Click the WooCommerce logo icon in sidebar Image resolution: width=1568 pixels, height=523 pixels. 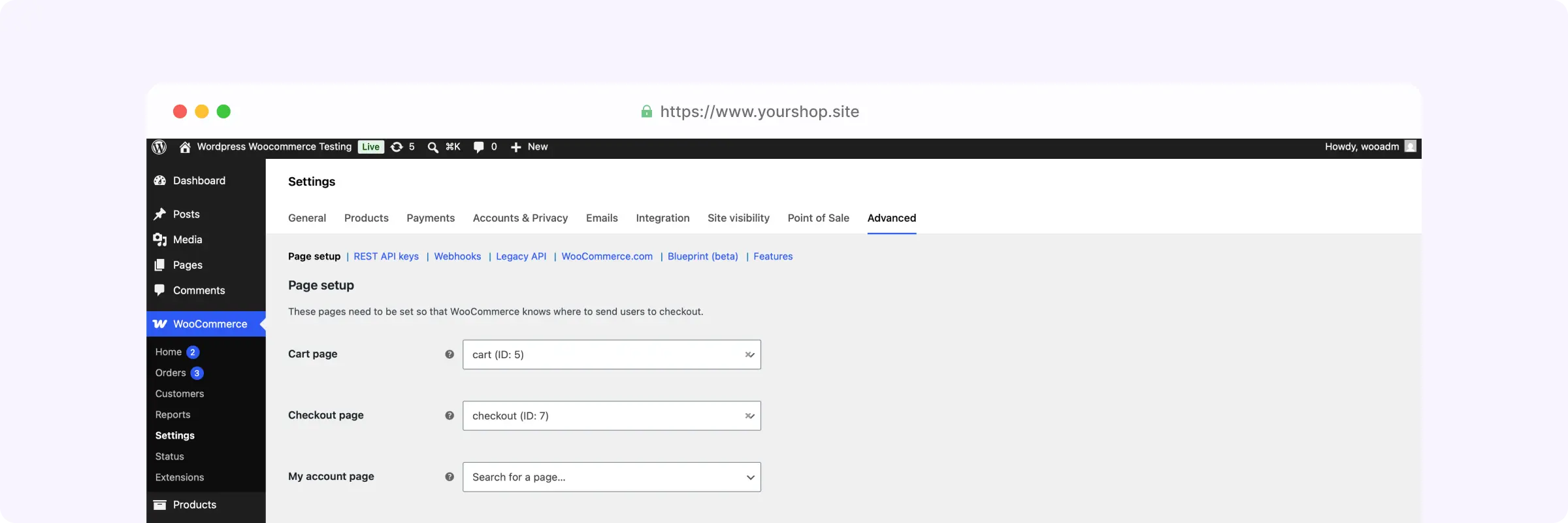coord(159,324)
